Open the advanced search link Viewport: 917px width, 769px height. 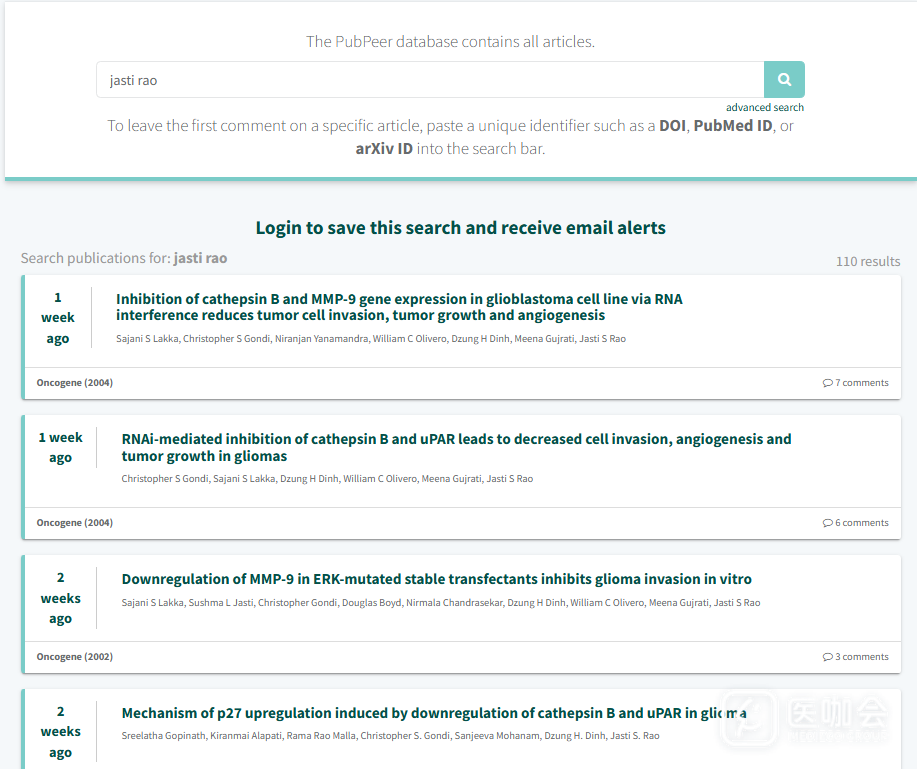point(764,107)
